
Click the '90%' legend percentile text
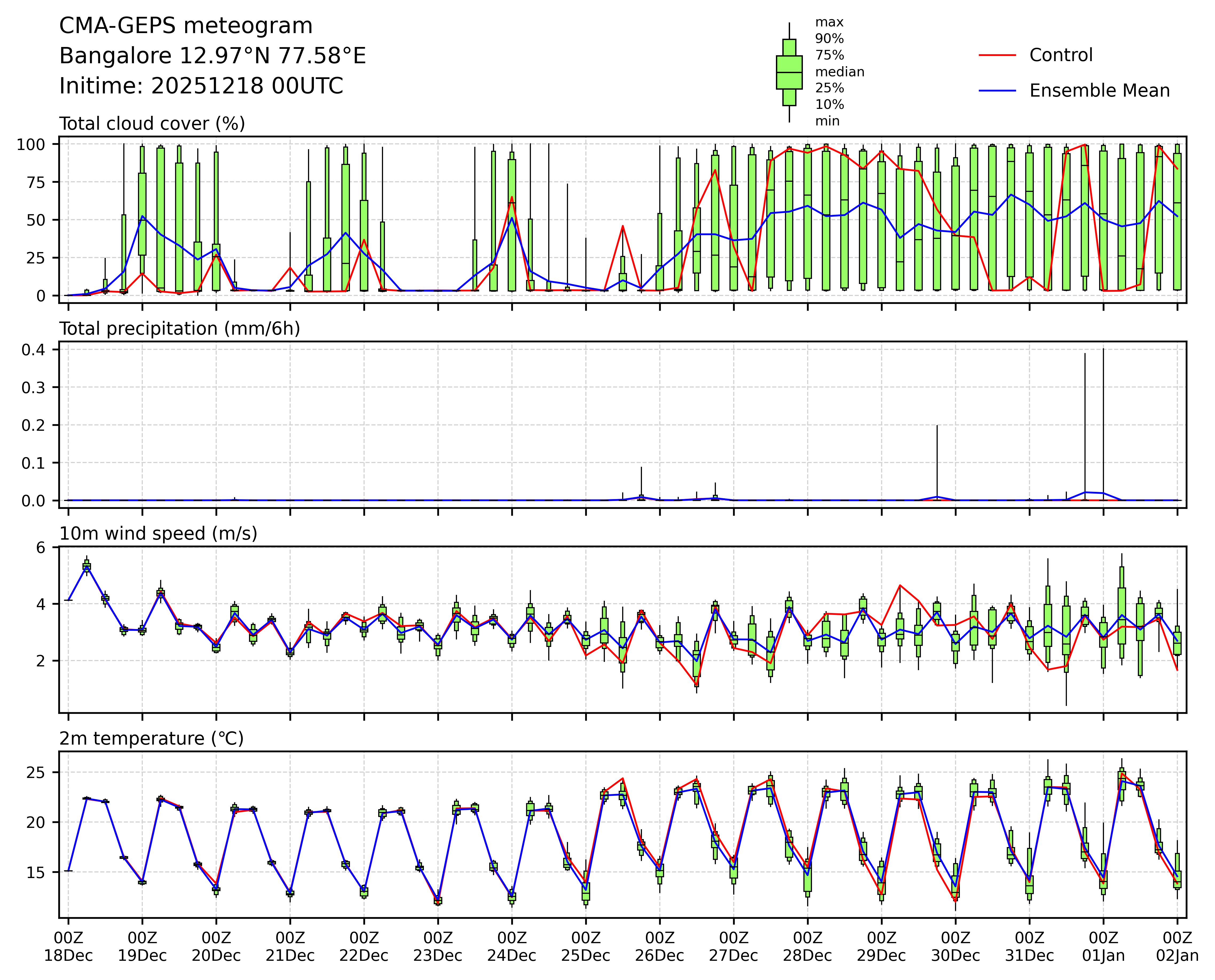pos(829,39)
